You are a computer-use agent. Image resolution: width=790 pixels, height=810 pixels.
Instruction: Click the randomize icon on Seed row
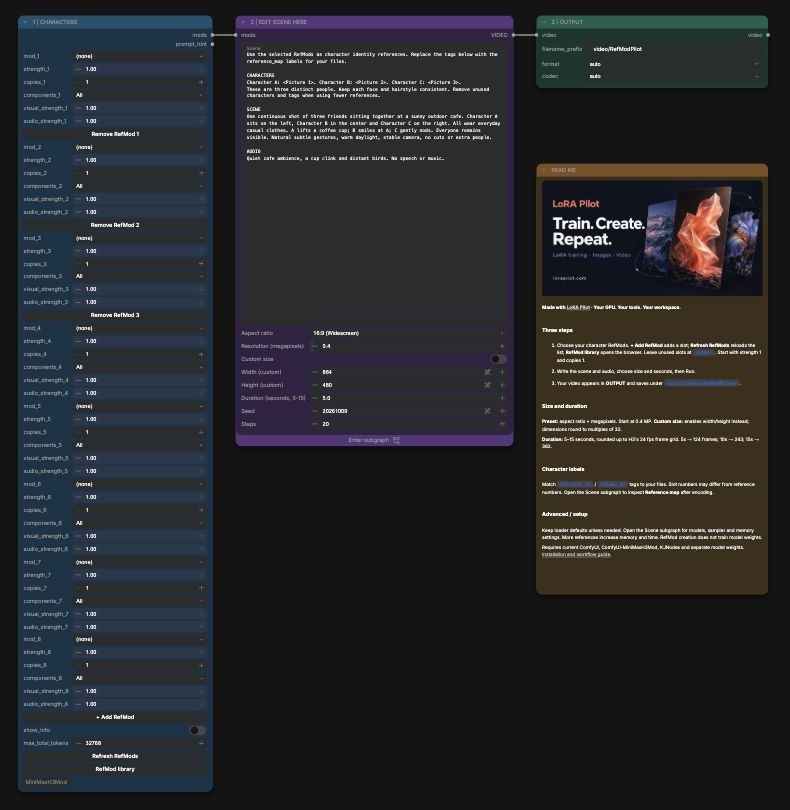(x=487, y=411)
